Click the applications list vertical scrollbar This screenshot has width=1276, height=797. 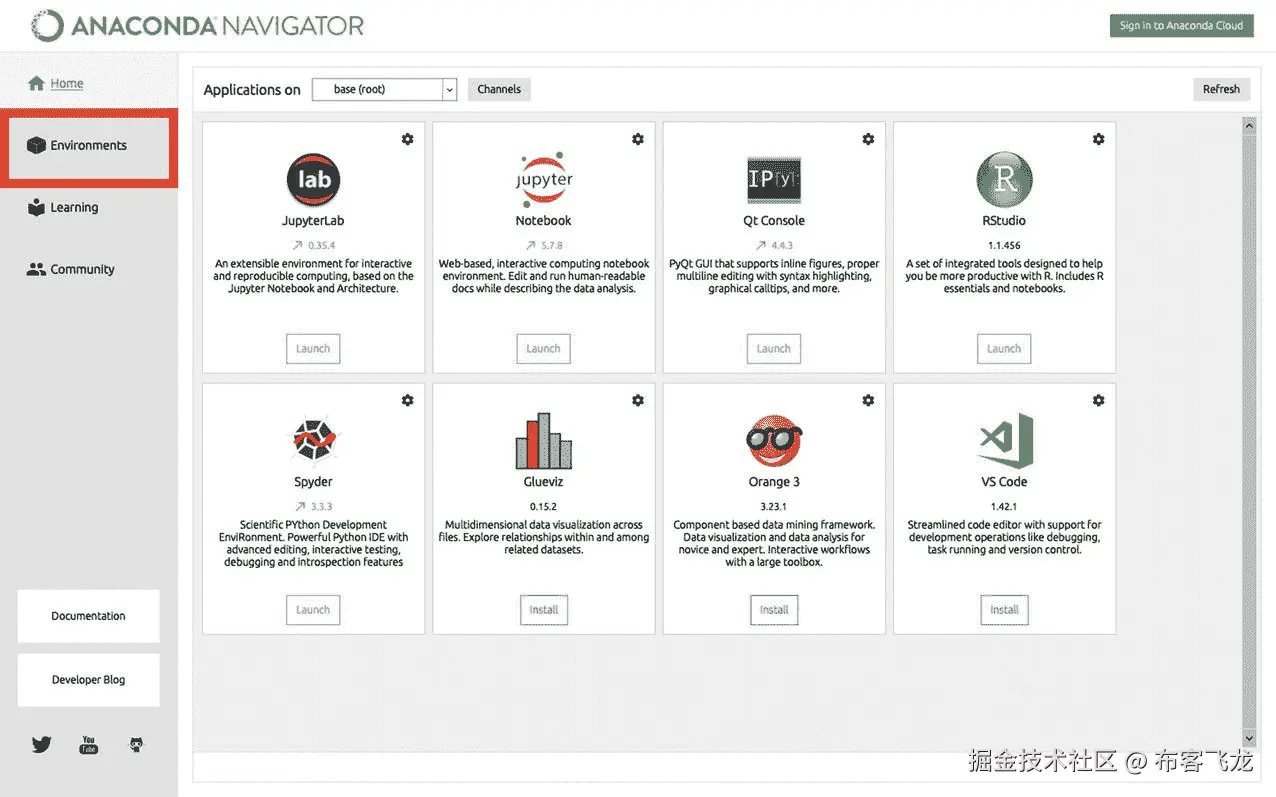(1249, 433)
